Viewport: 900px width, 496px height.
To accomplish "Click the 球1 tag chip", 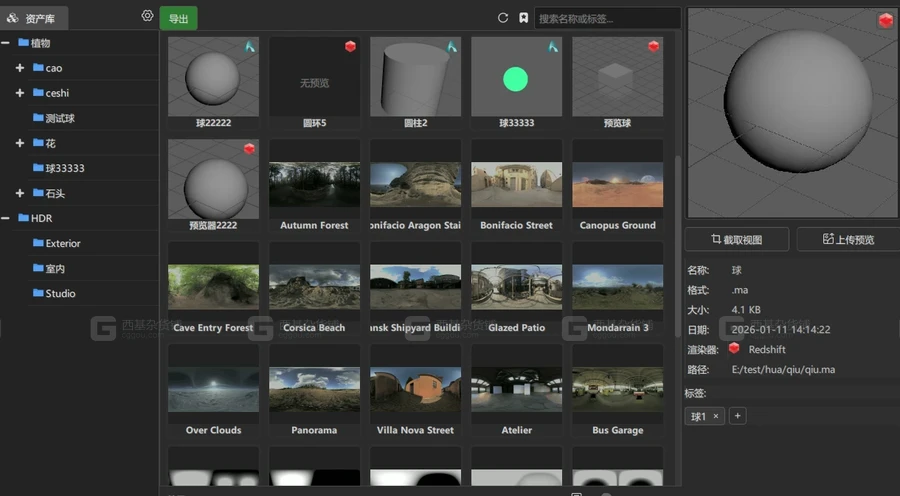I will (705, 416).
